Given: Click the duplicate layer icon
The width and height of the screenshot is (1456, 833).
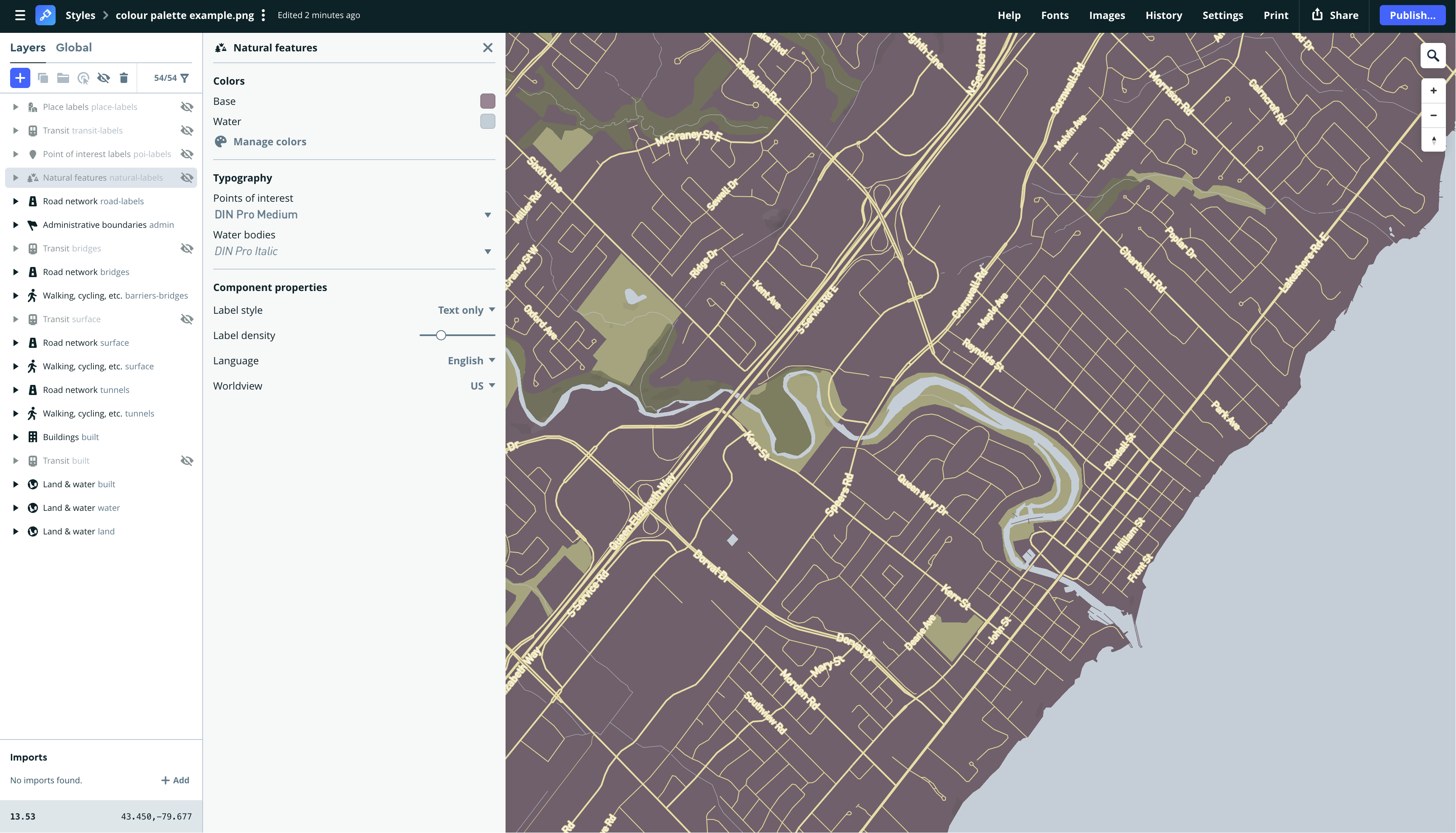Looking at the screenshot, I should (x=43, y=78).
